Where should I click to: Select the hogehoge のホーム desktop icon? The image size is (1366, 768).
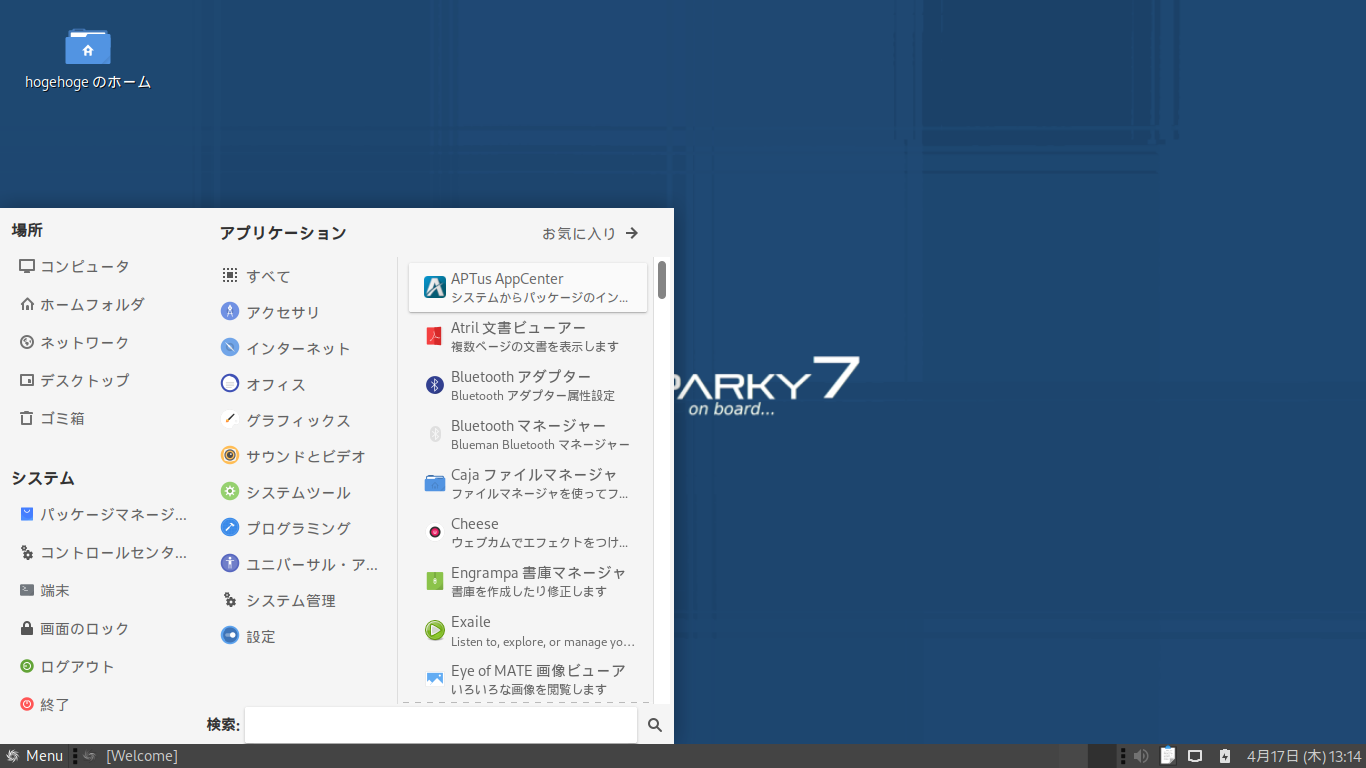(88, 59)
